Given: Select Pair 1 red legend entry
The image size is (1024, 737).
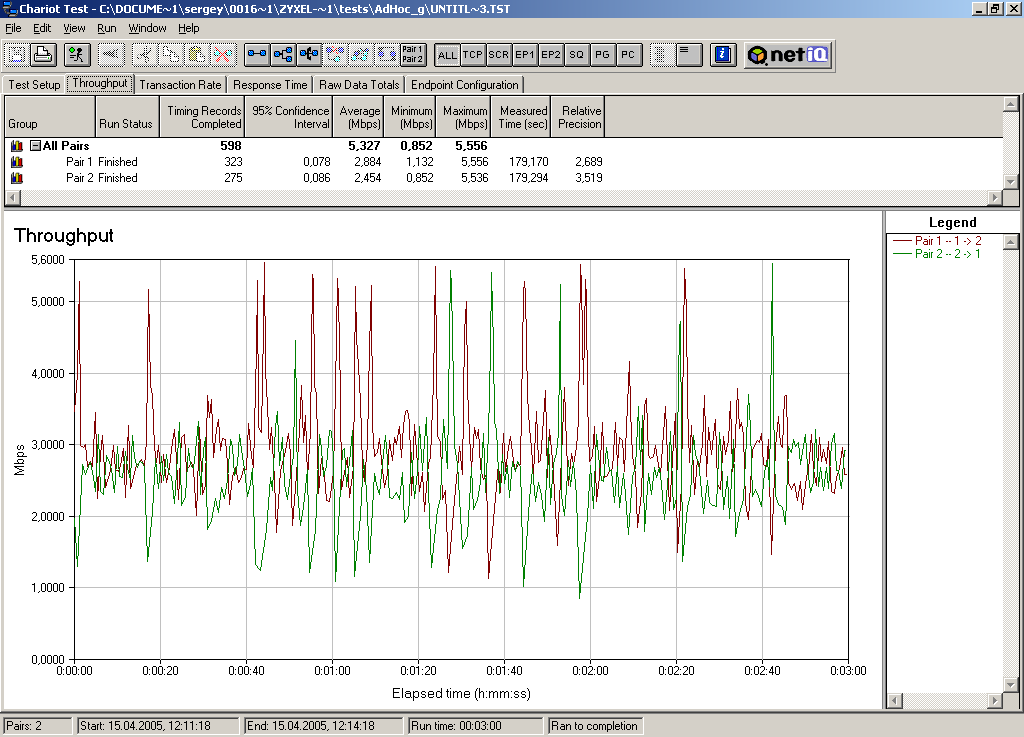Looking at the screenshot, I should (948, 241).
